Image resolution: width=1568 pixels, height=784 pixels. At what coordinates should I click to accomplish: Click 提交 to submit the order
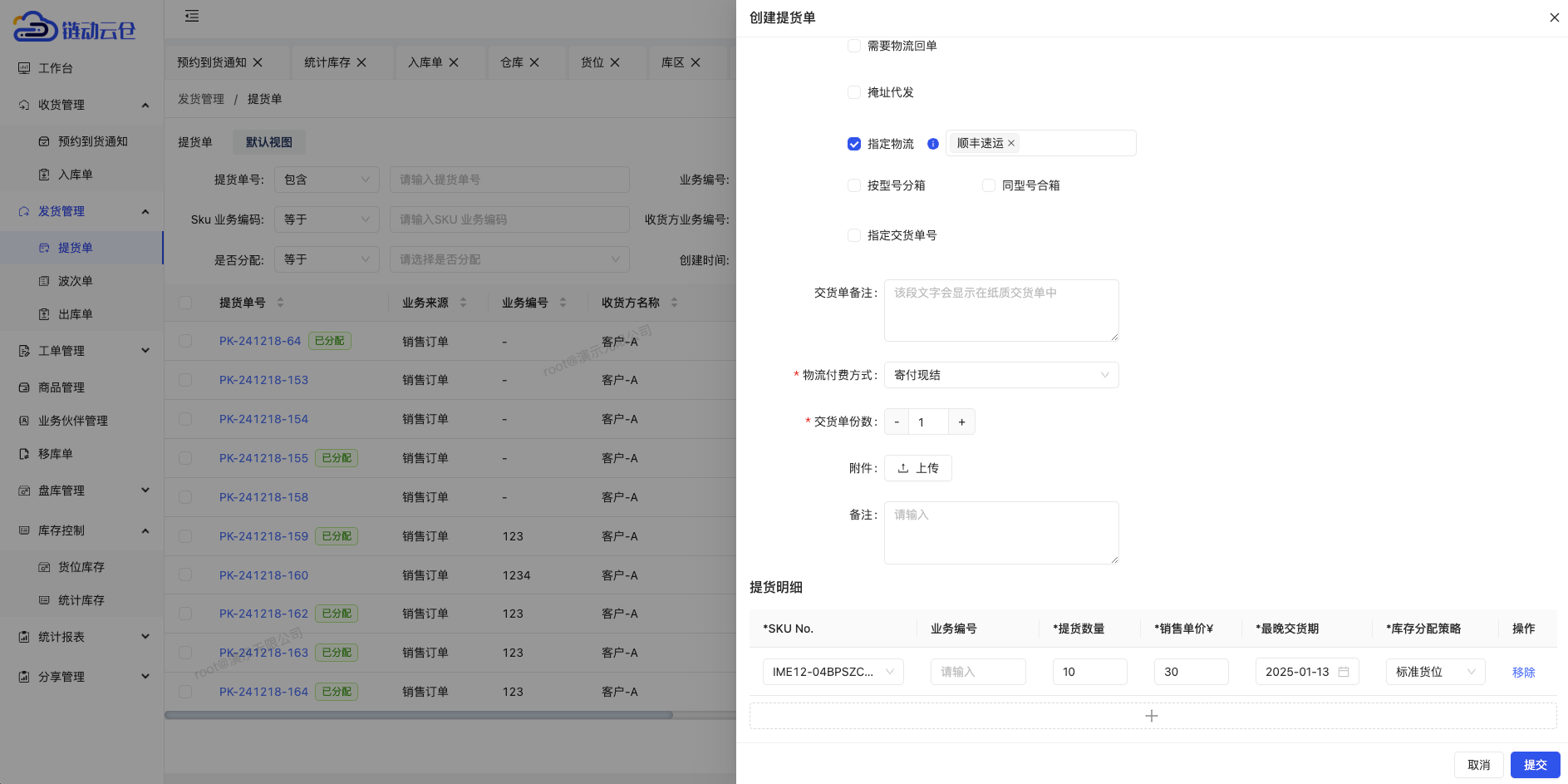1534,765
